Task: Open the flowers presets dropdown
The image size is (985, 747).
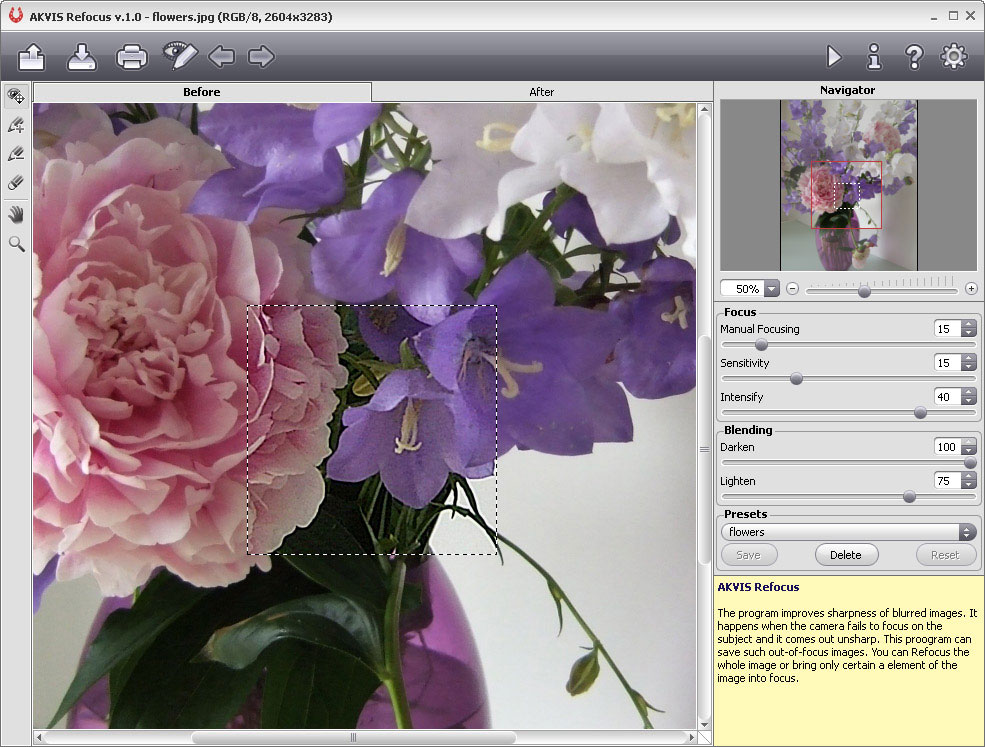Action: click(x=848, y=532)
